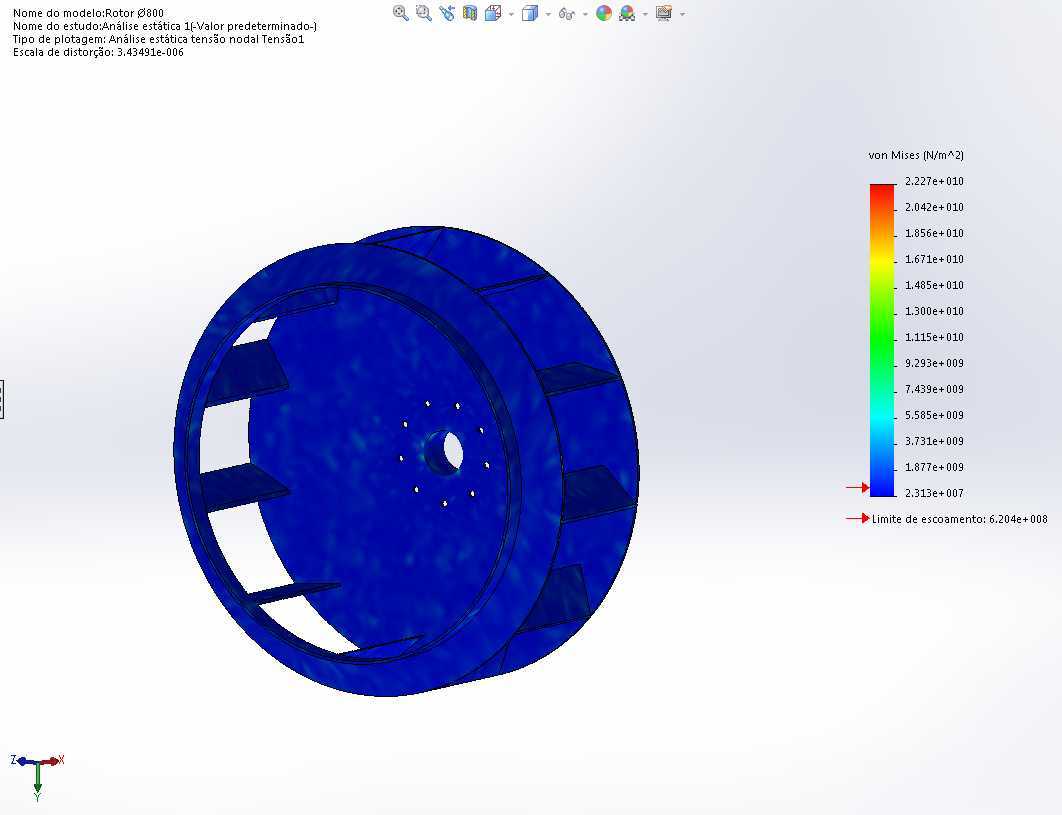1062x815 pixels.
Task: Activate the Section View icon
Action: (470, 13)
